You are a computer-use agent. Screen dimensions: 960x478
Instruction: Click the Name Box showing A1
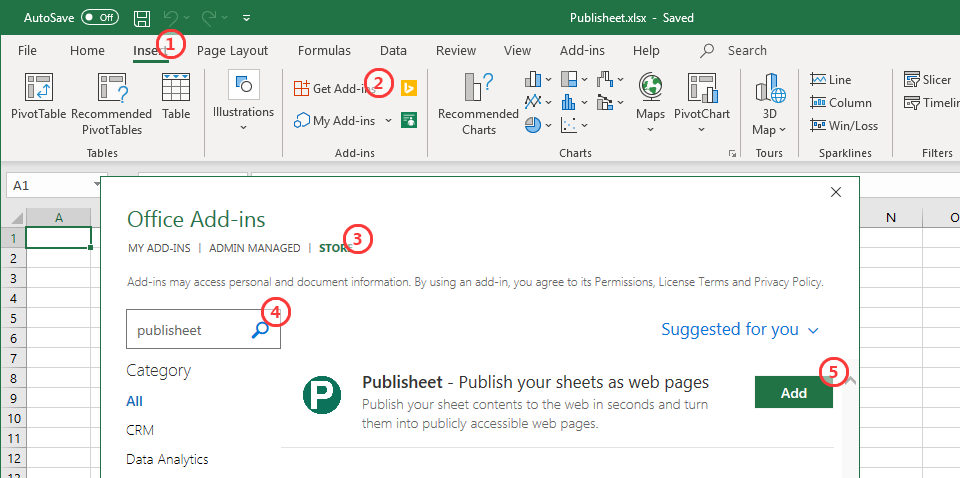pos(49,185)
